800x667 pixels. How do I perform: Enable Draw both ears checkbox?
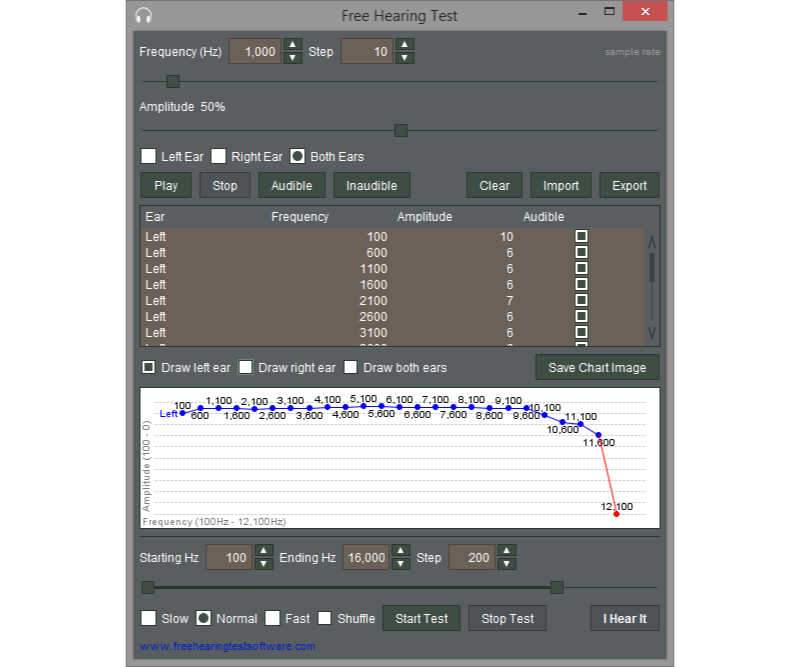pos(350,367)
